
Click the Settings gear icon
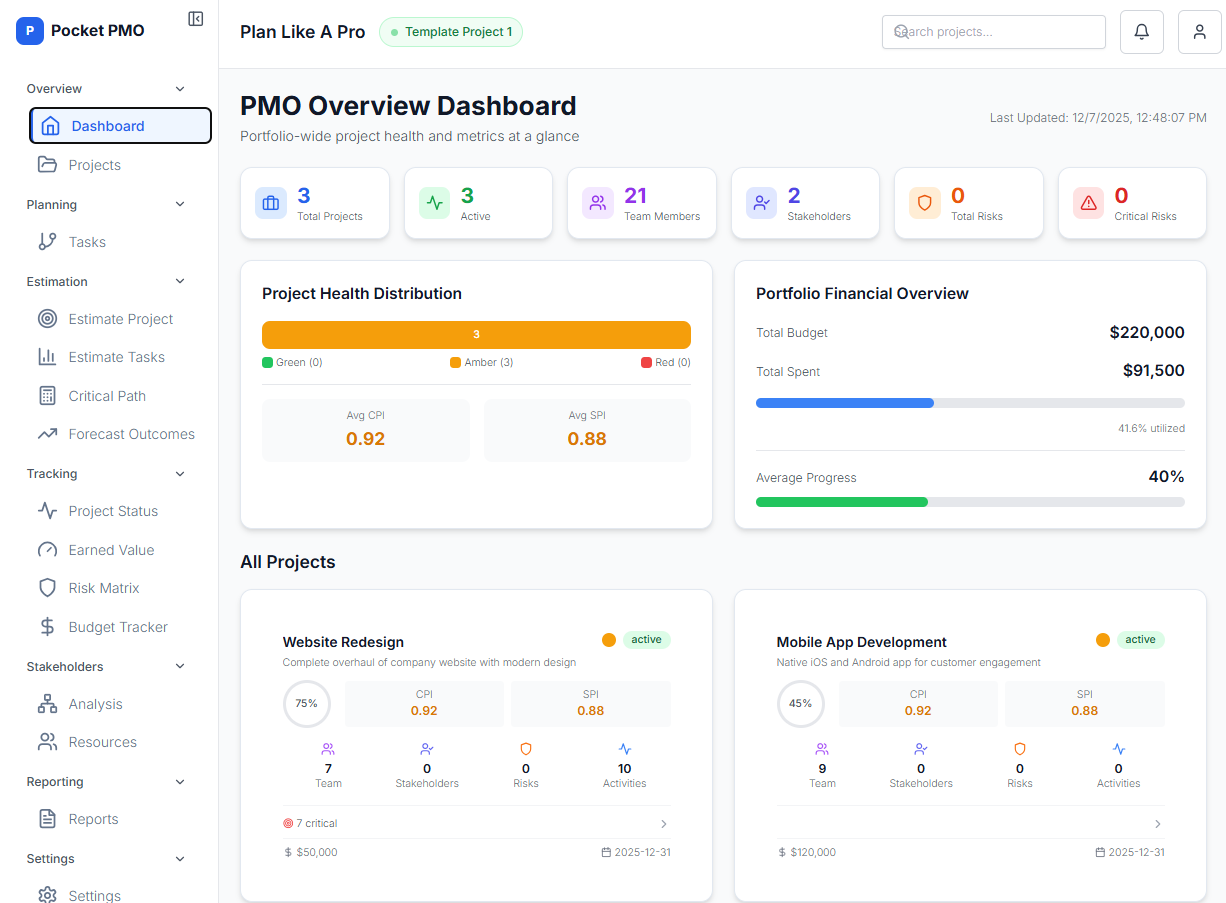pos(50,894)
